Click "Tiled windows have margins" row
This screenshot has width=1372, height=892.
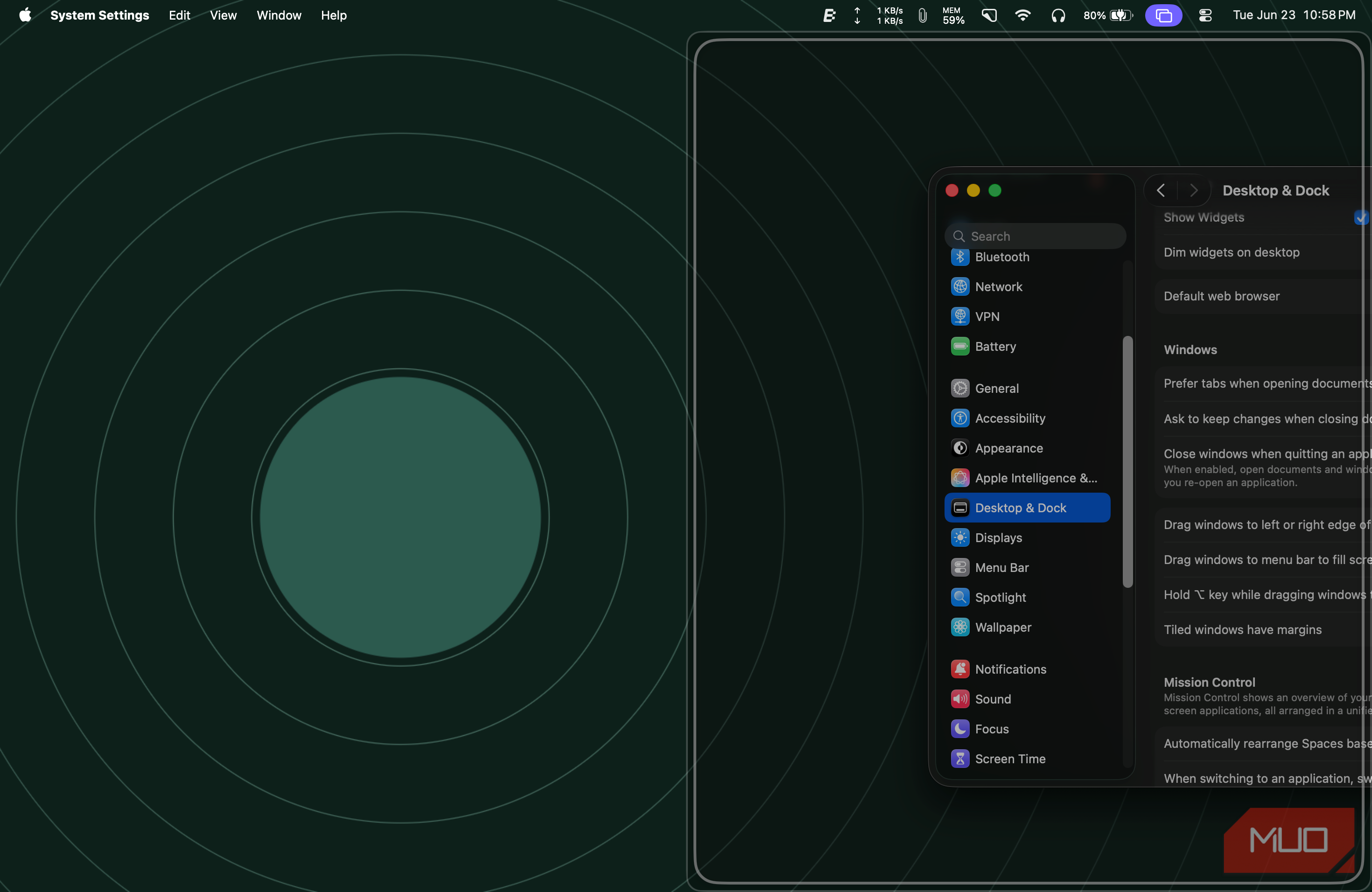pos(1264,630)
